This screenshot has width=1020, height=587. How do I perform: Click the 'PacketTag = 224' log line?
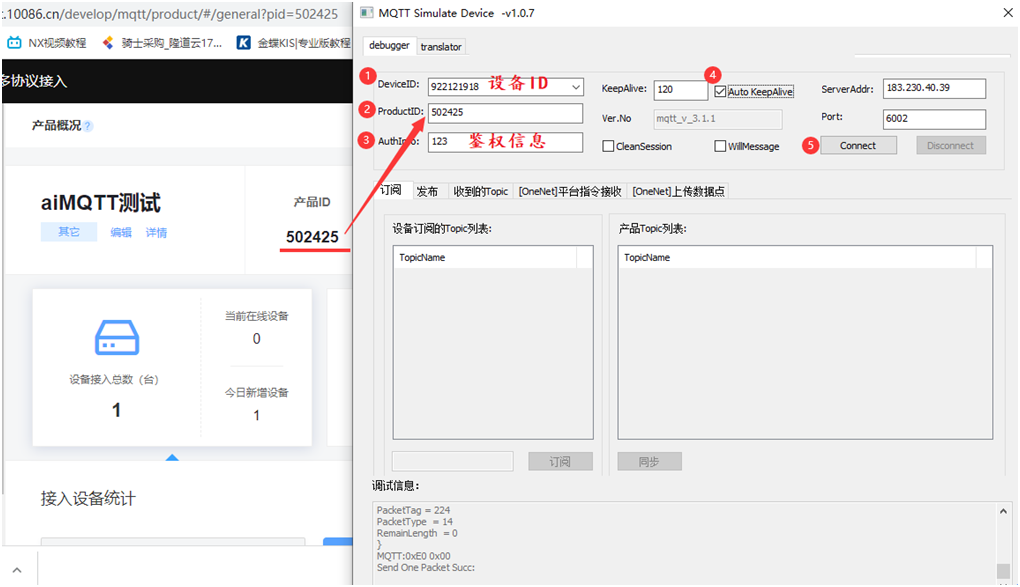tap(413, 510)
